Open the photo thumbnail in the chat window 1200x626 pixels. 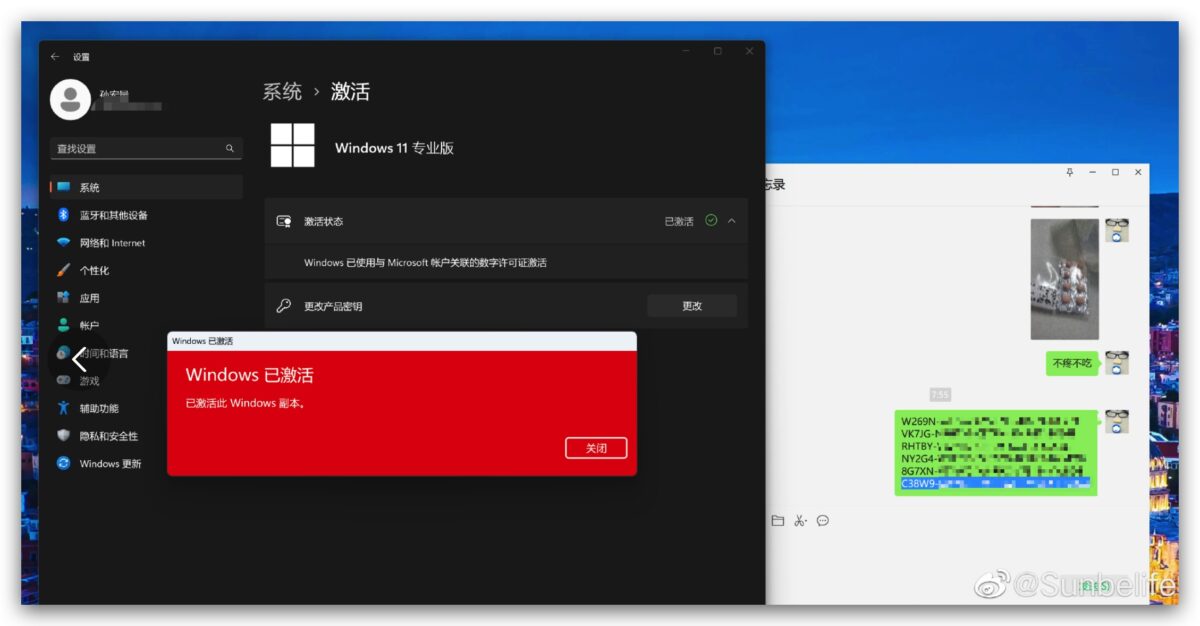[x=1065, y=279]
